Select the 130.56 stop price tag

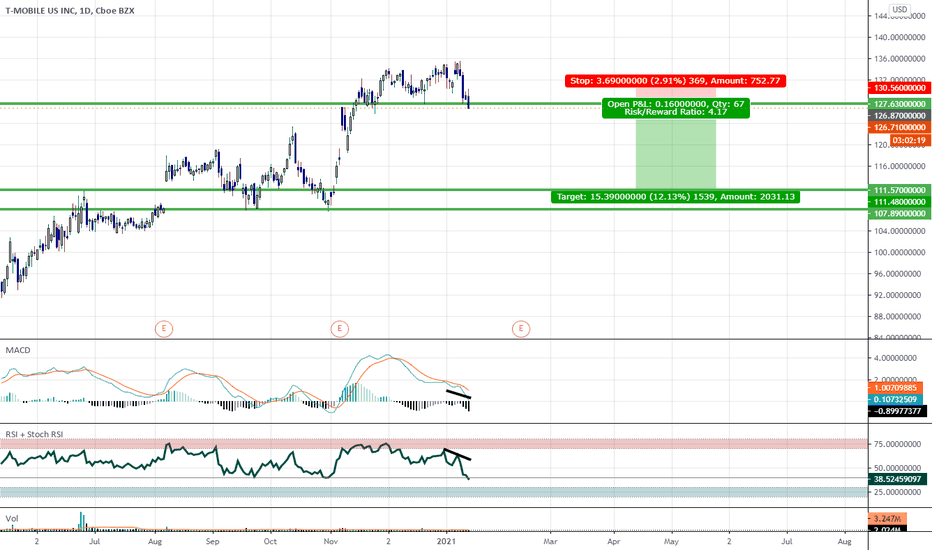tap(899, 88)
